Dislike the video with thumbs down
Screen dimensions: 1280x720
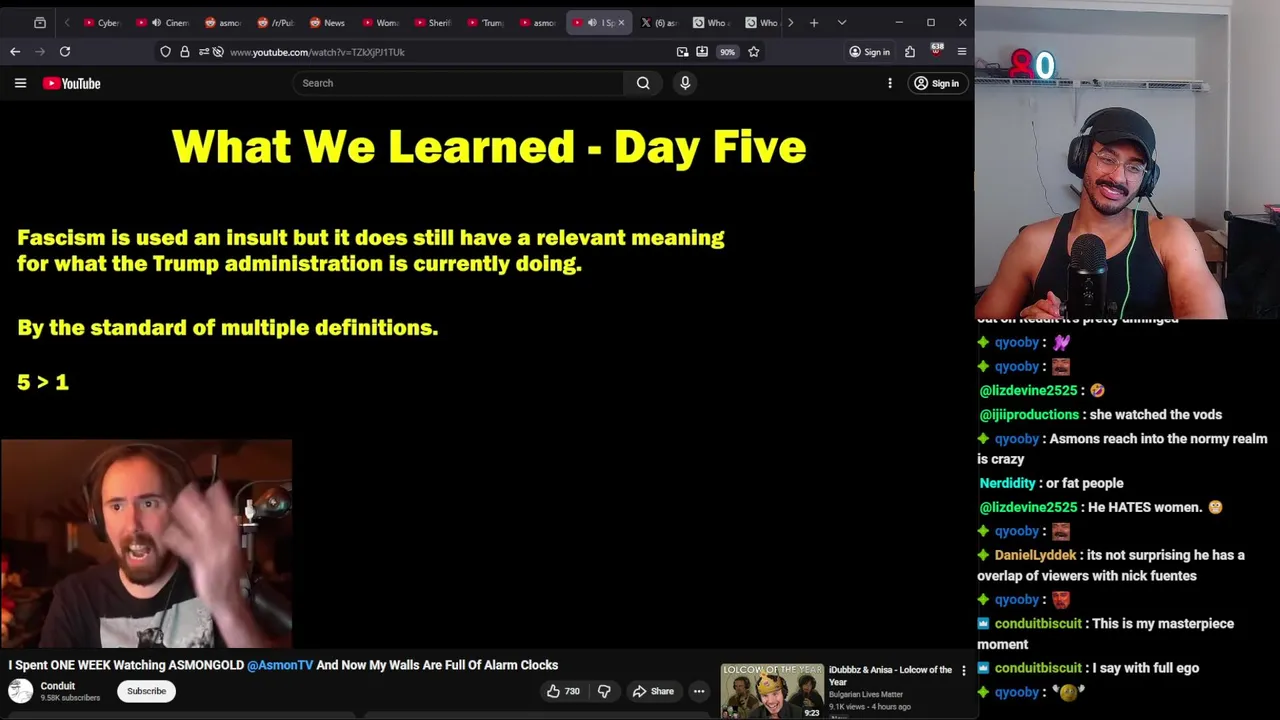tap(604, 691)
